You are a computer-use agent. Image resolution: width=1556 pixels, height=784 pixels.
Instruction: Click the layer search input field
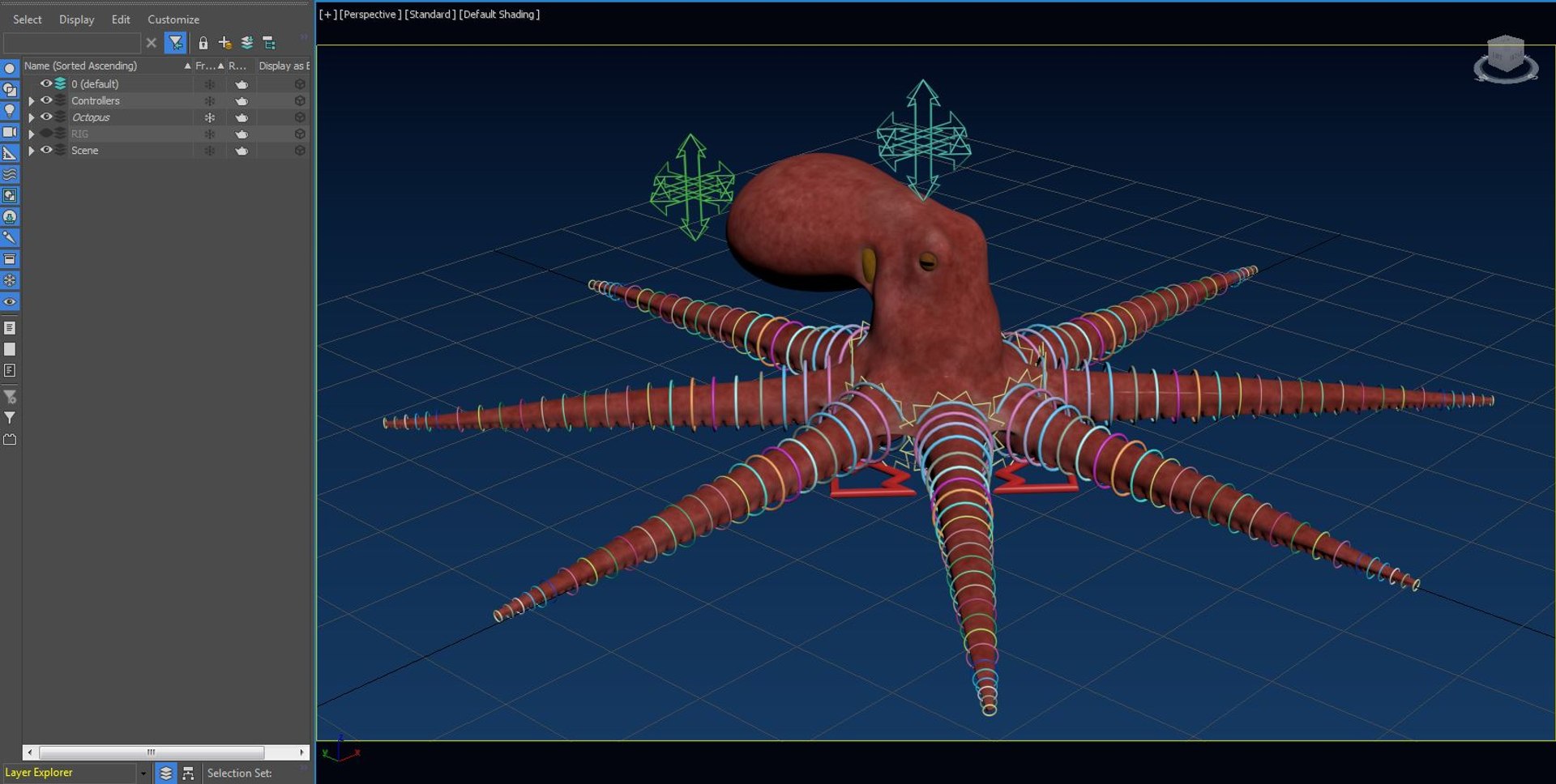click(x=72, y=43)
